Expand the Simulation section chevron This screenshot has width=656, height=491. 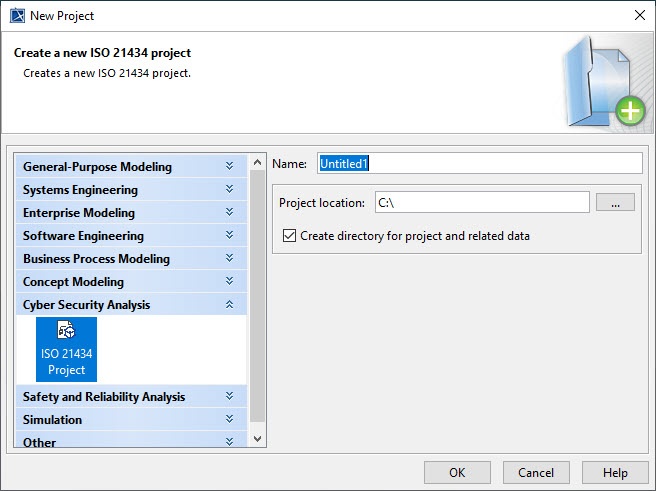pos(229,419)
